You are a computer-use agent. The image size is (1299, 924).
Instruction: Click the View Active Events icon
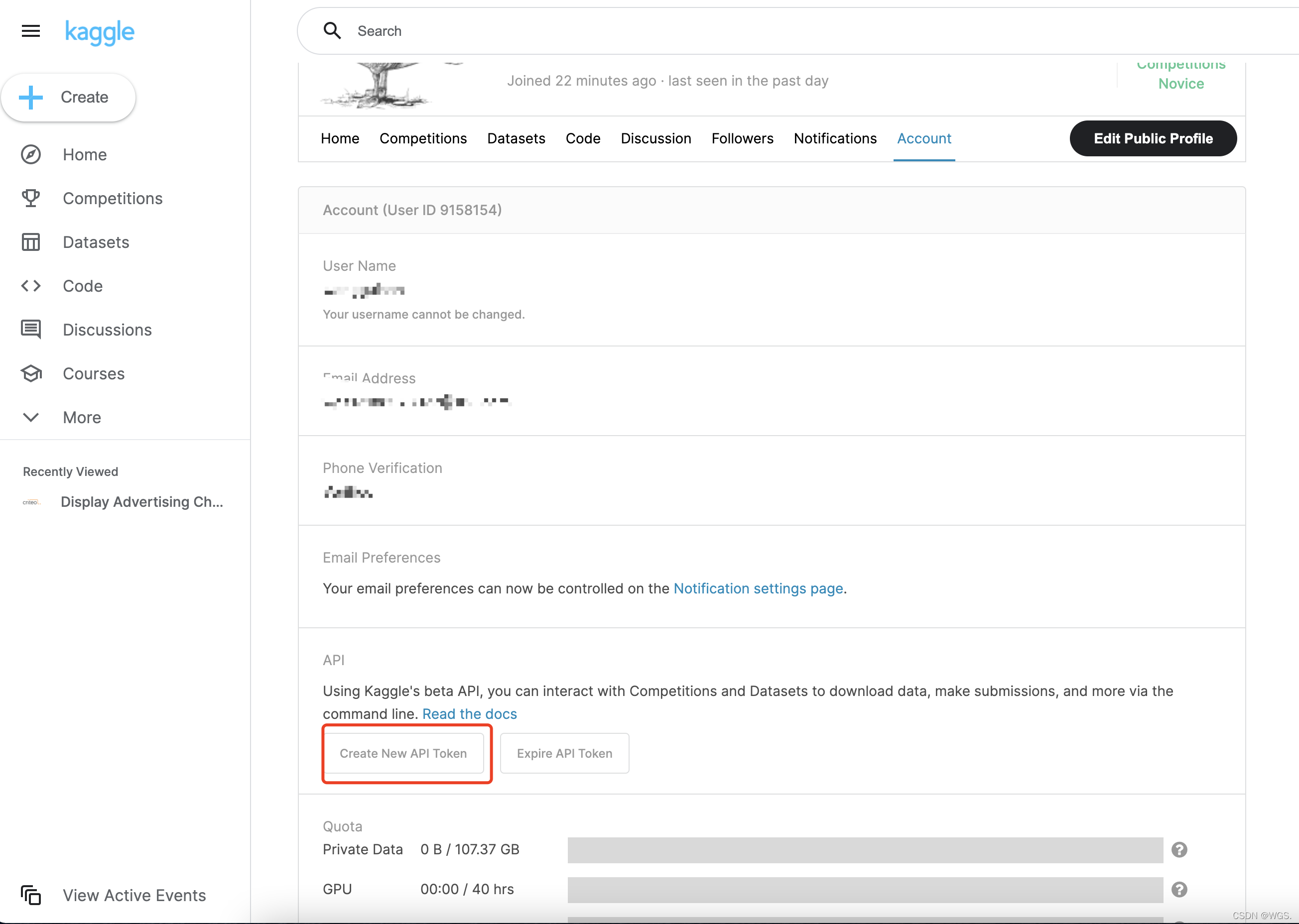31,895
